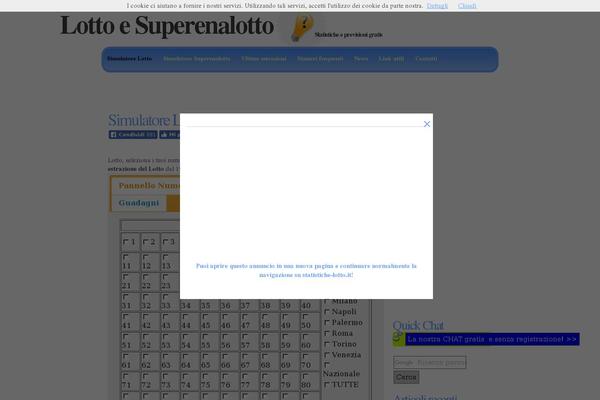Check the Venezia wheel option

click(327, 354)
